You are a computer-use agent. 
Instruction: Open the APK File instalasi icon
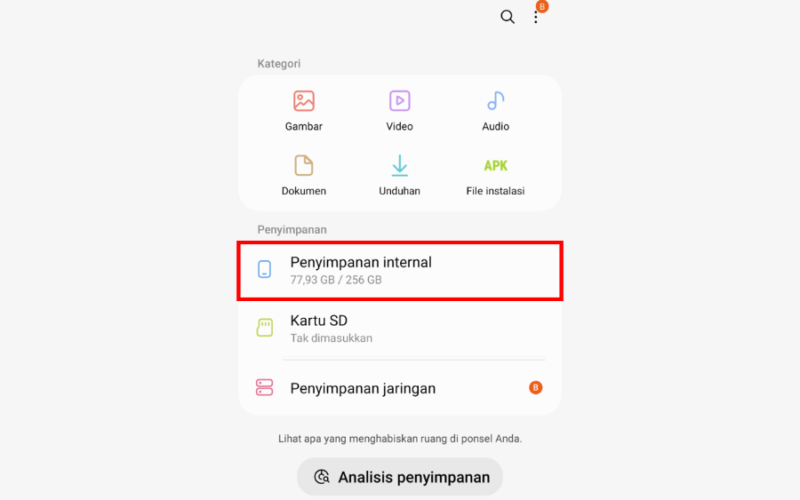pyautogui.click(x=495, y=166)
